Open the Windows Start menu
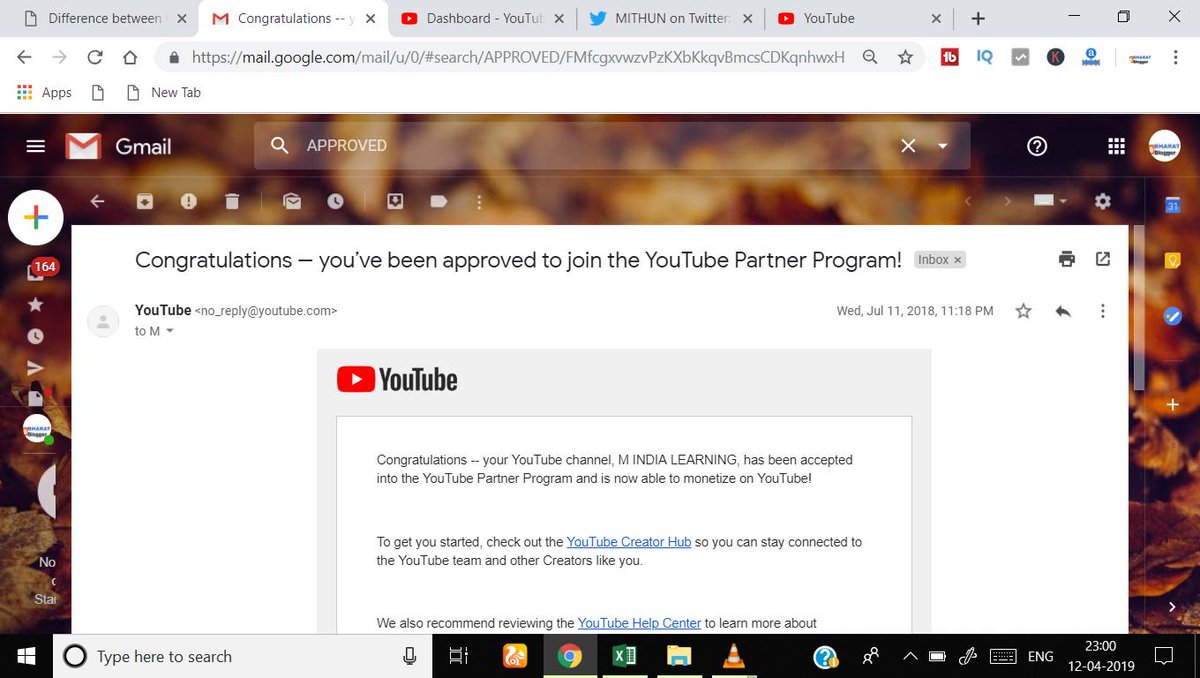Viewport: 1200px width, 678px height. (26, 656)
